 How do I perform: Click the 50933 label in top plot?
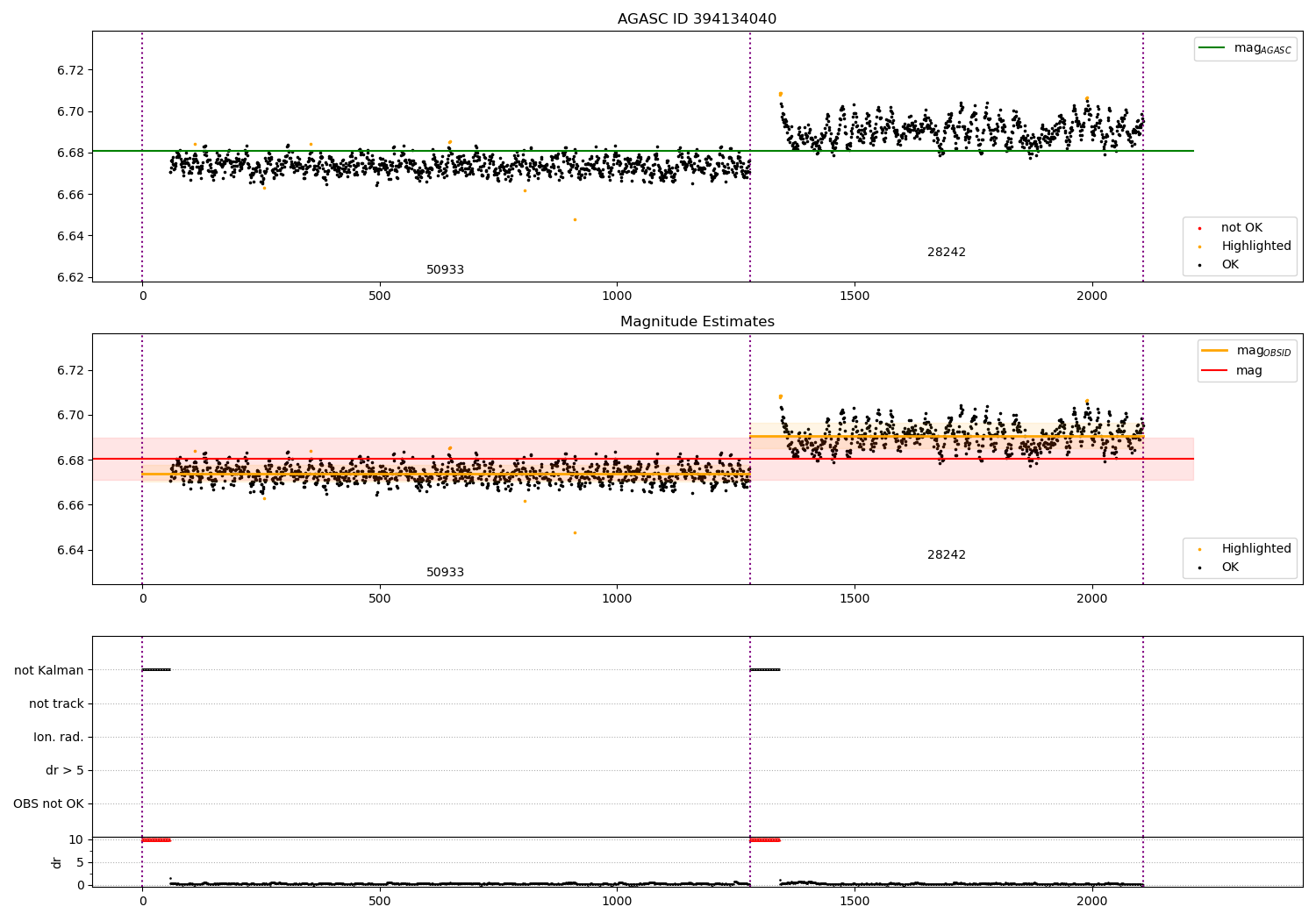point(445,270)
